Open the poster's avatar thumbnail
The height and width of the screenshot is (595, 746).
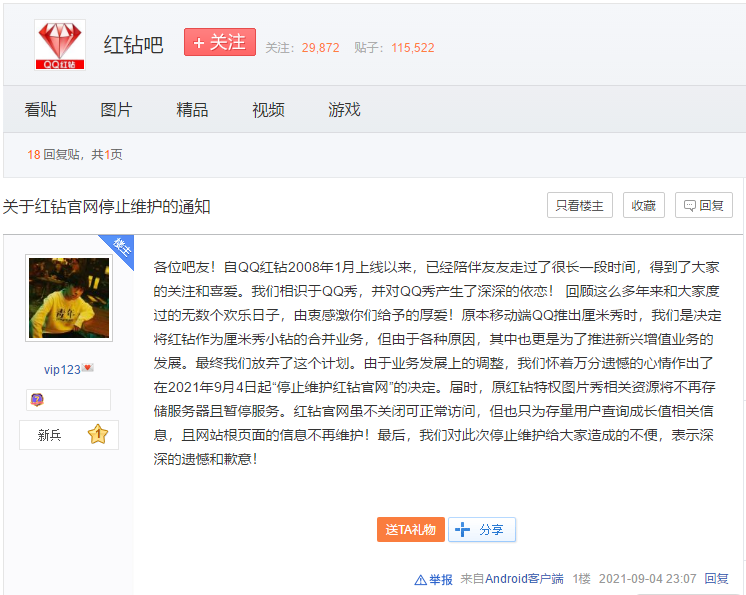click(69, 297)
